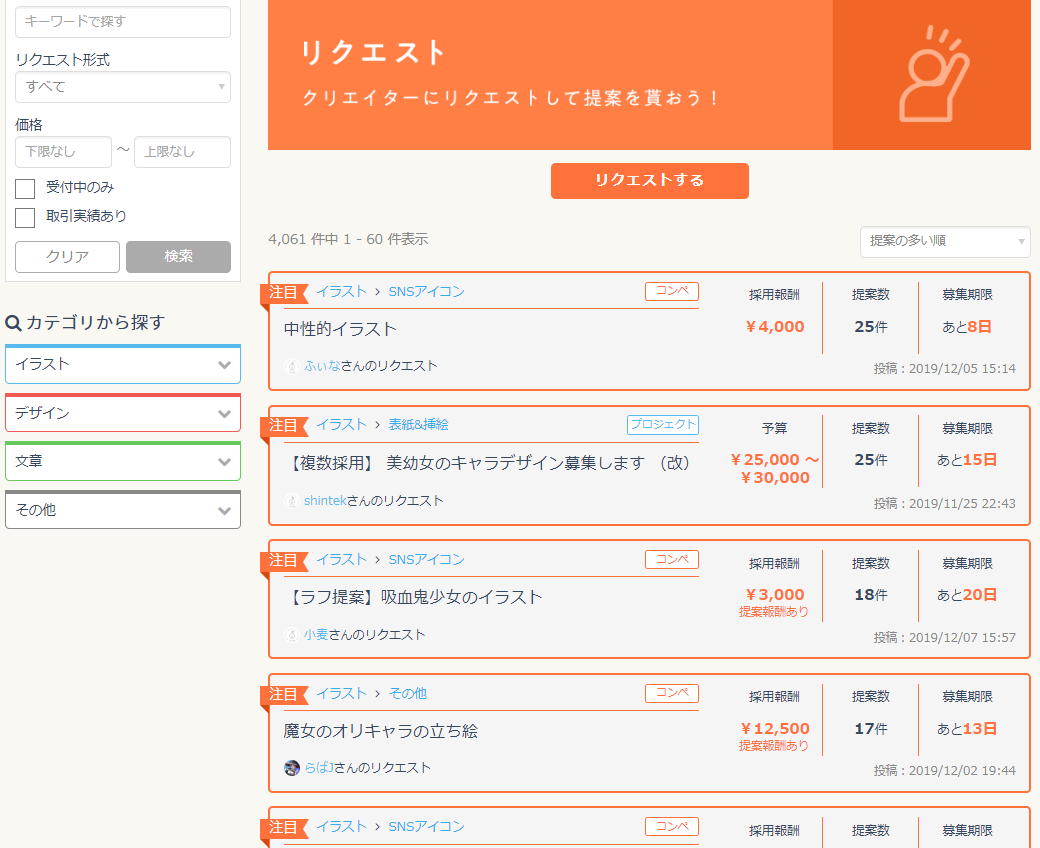Click ふいな's avatar icon
Viewport: 1040px width, 848px height.
(292, 366)
